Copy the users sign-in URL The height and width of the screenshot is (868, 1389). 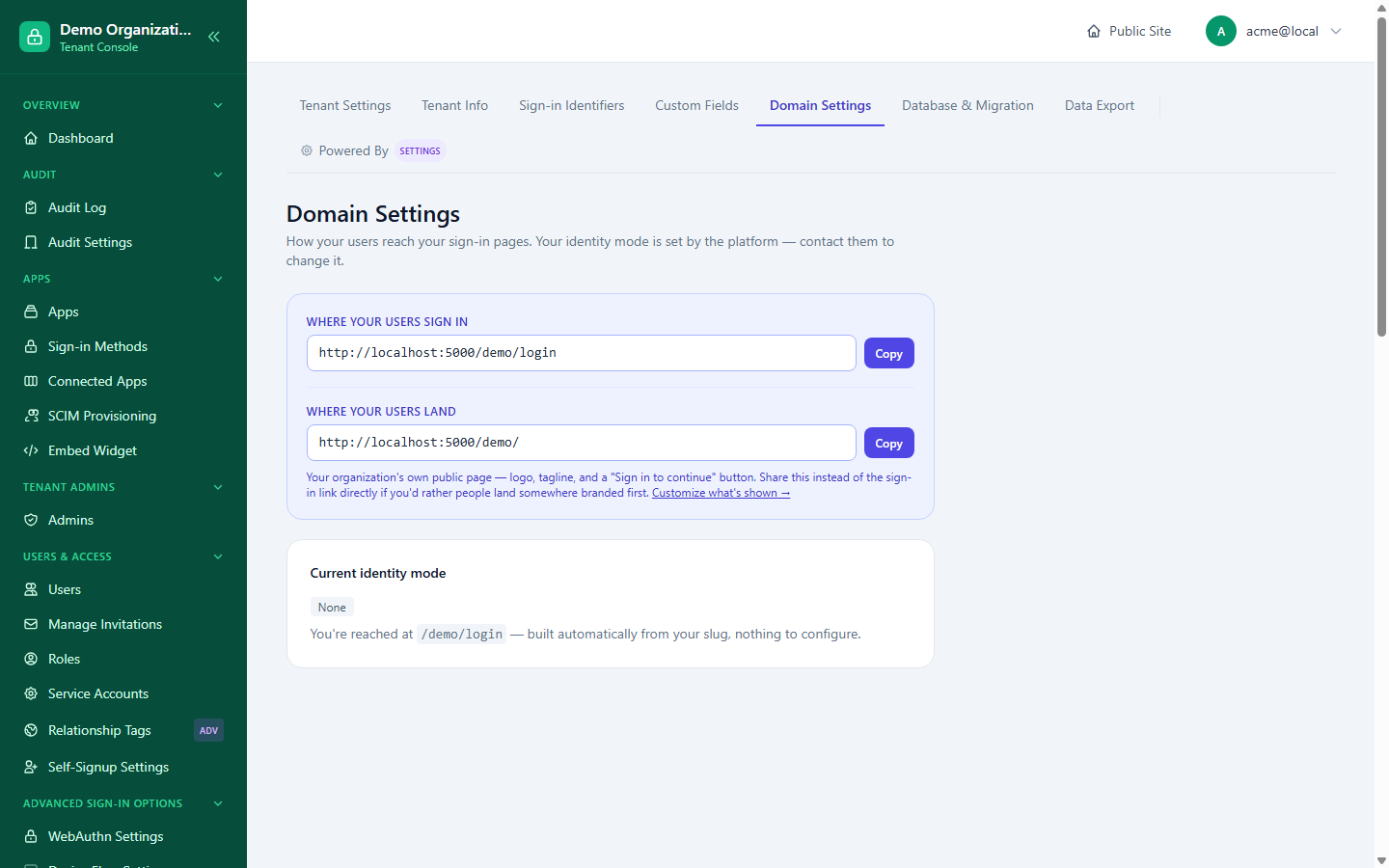pyautogui.click(x=888, y=353)
